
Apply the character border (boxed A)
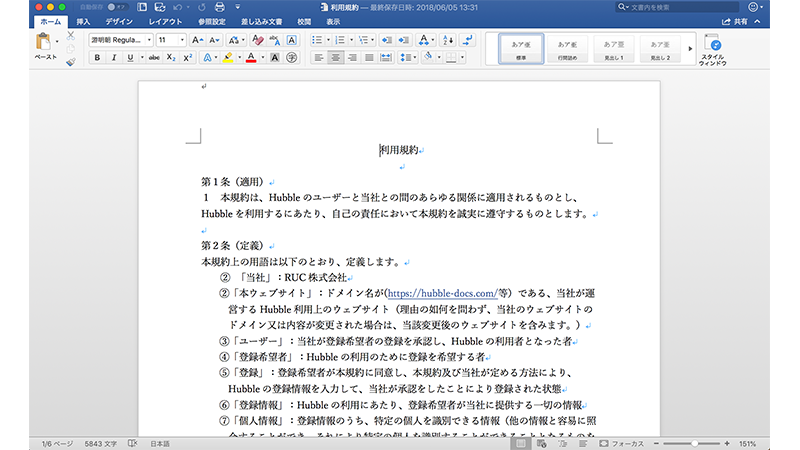coord(291,40)
